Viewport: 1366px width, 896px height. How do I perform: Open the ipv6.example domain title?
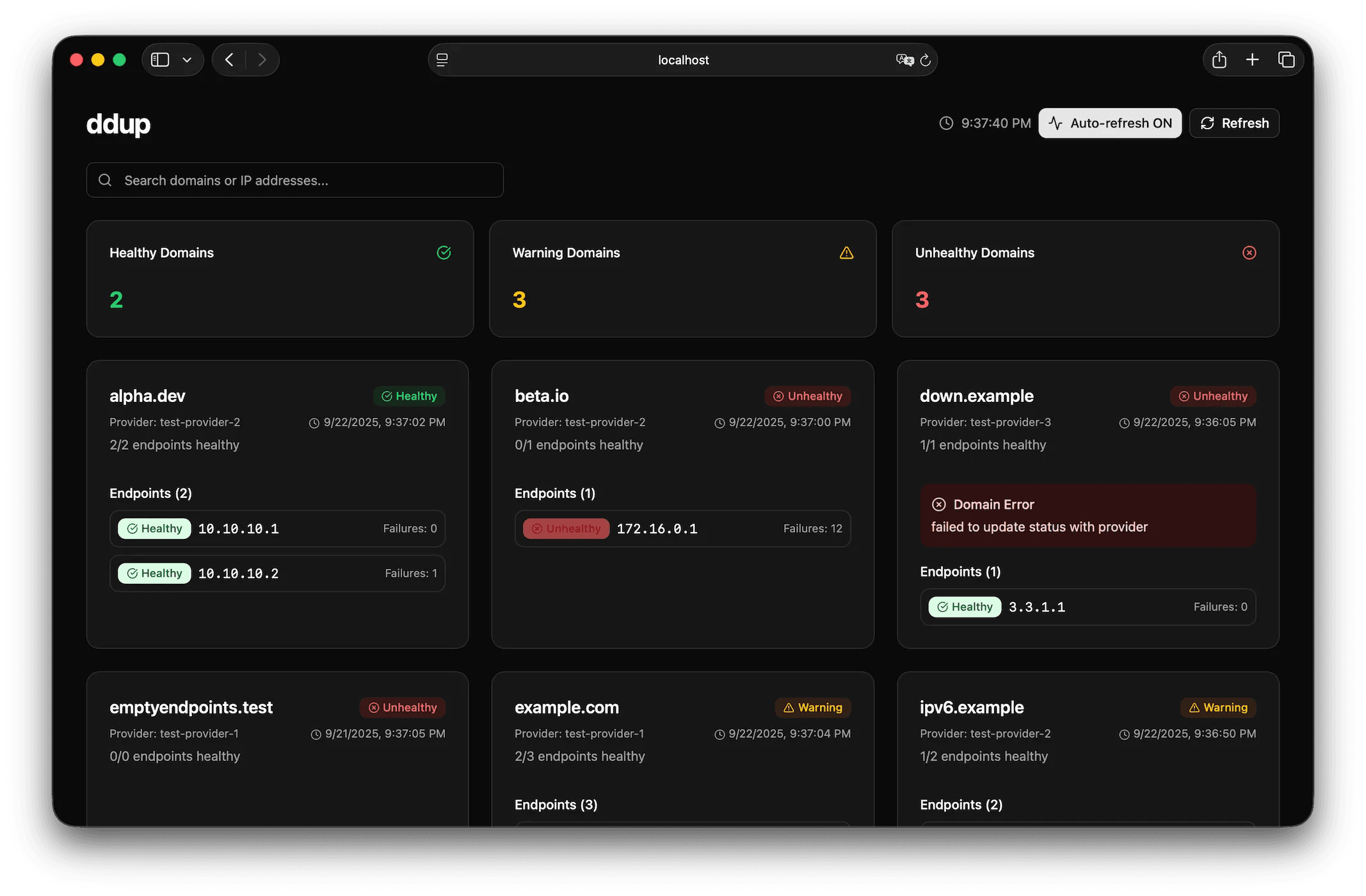(972, 707)
